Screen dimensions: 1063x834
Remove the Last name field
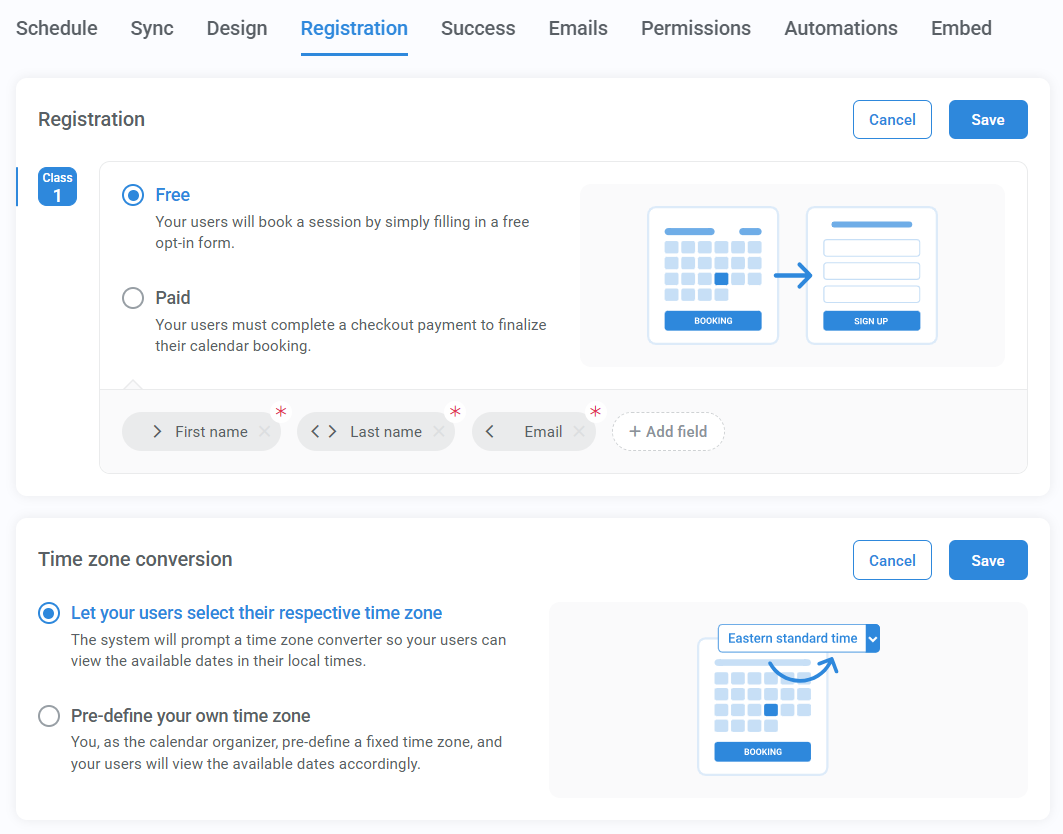438,431
